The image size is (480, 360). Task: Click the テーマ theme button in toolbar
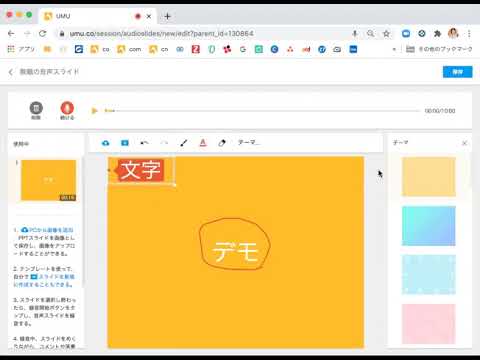coord(249,142)
